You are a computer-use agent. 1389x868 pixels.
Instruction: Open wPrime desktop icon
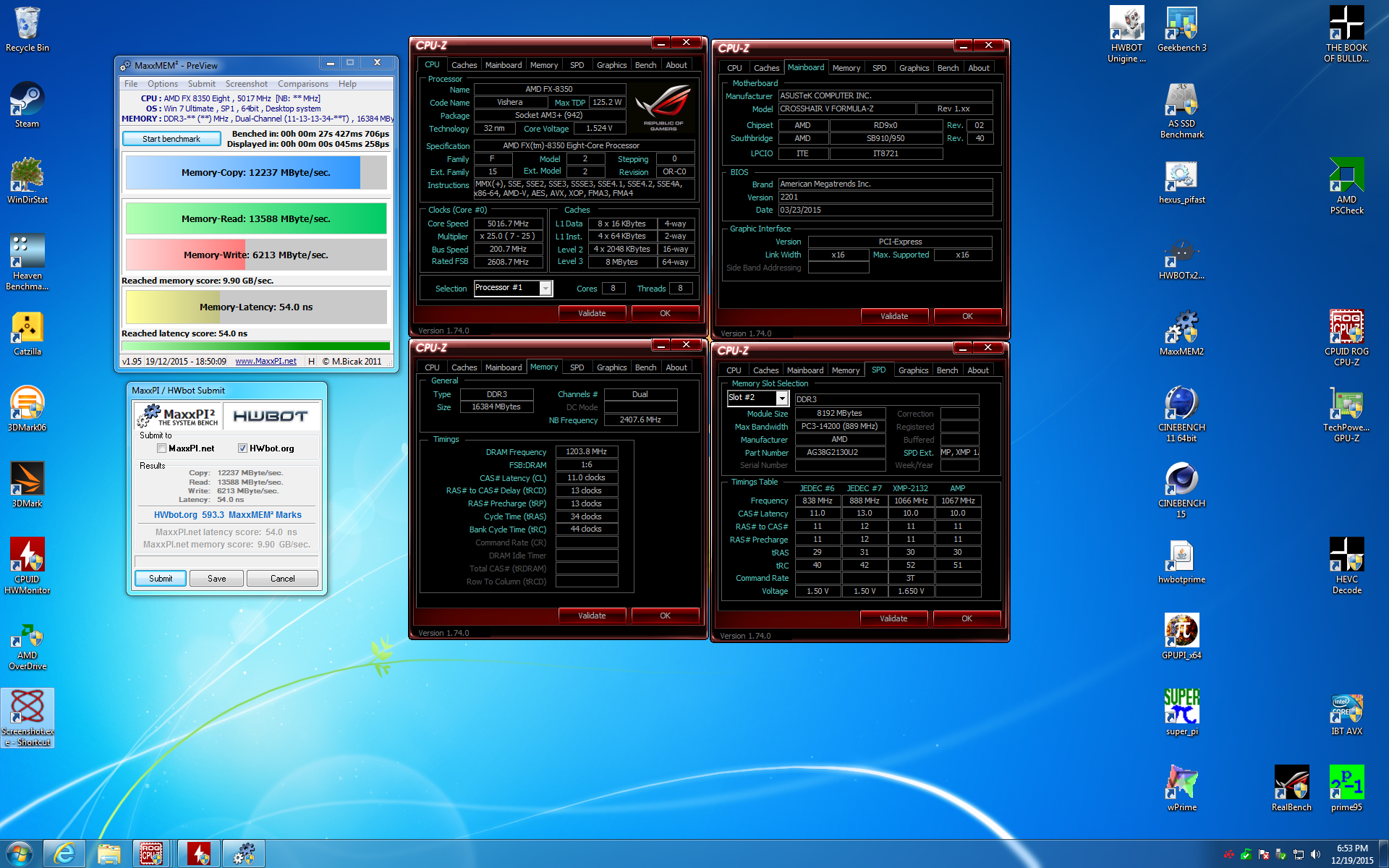[x=1181, y=788]
